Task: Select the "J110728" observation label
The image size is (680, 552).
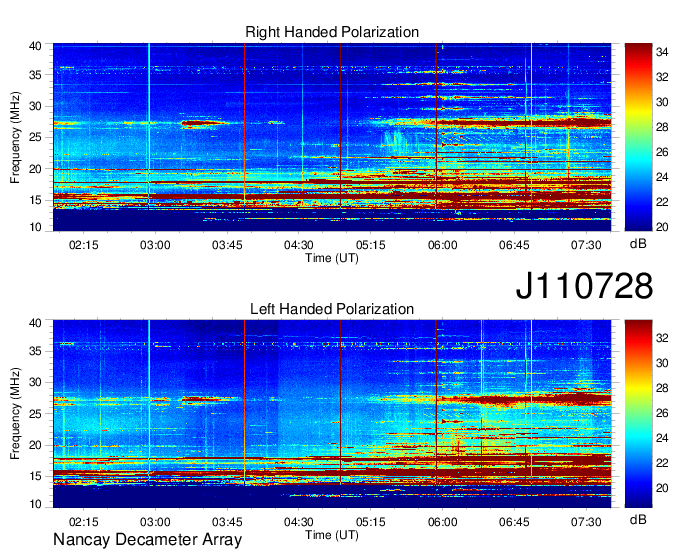Action: (584, 286)
